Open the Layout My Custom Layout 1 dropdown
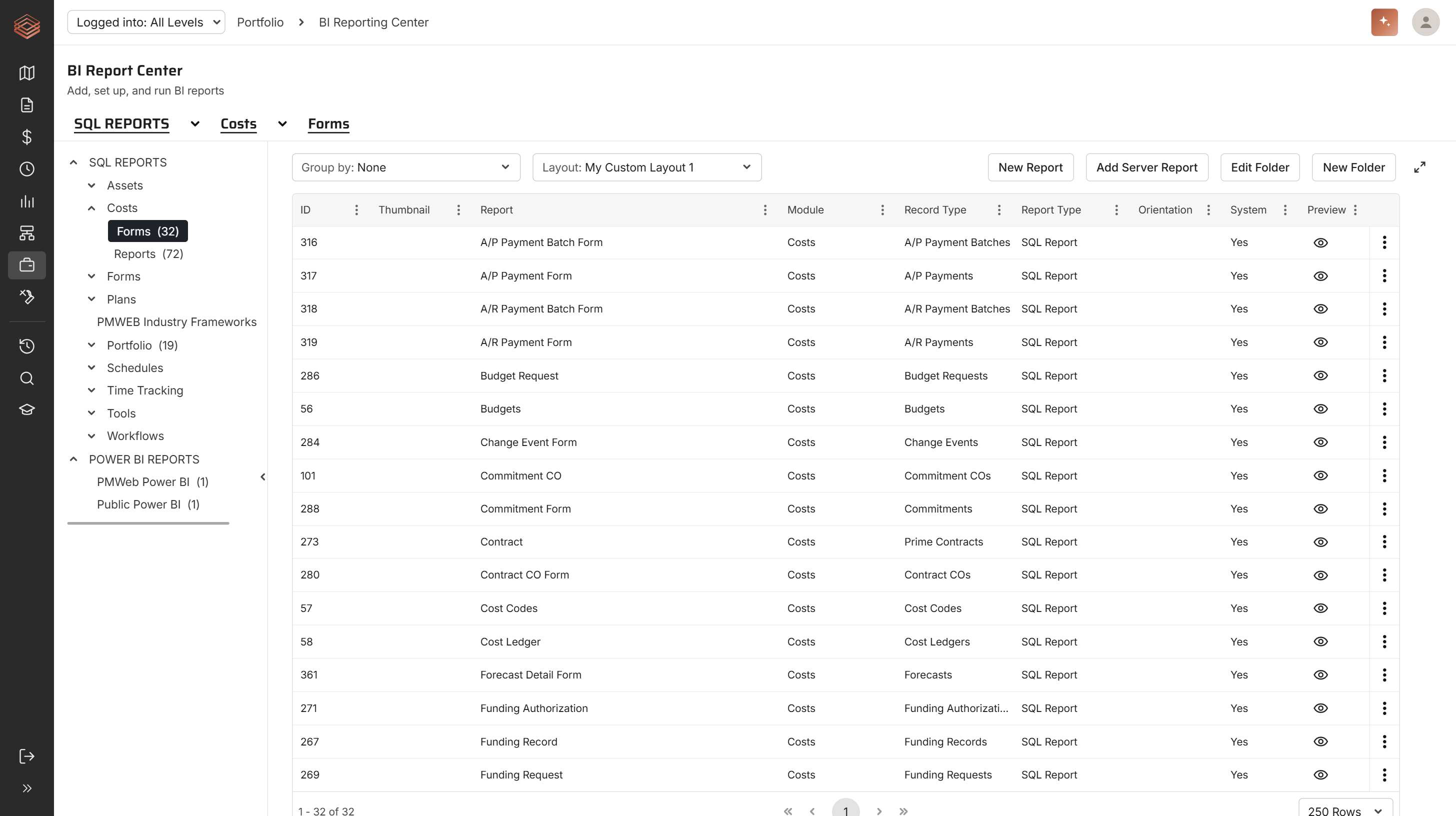Screen dimensions: 1456x816 646,167
